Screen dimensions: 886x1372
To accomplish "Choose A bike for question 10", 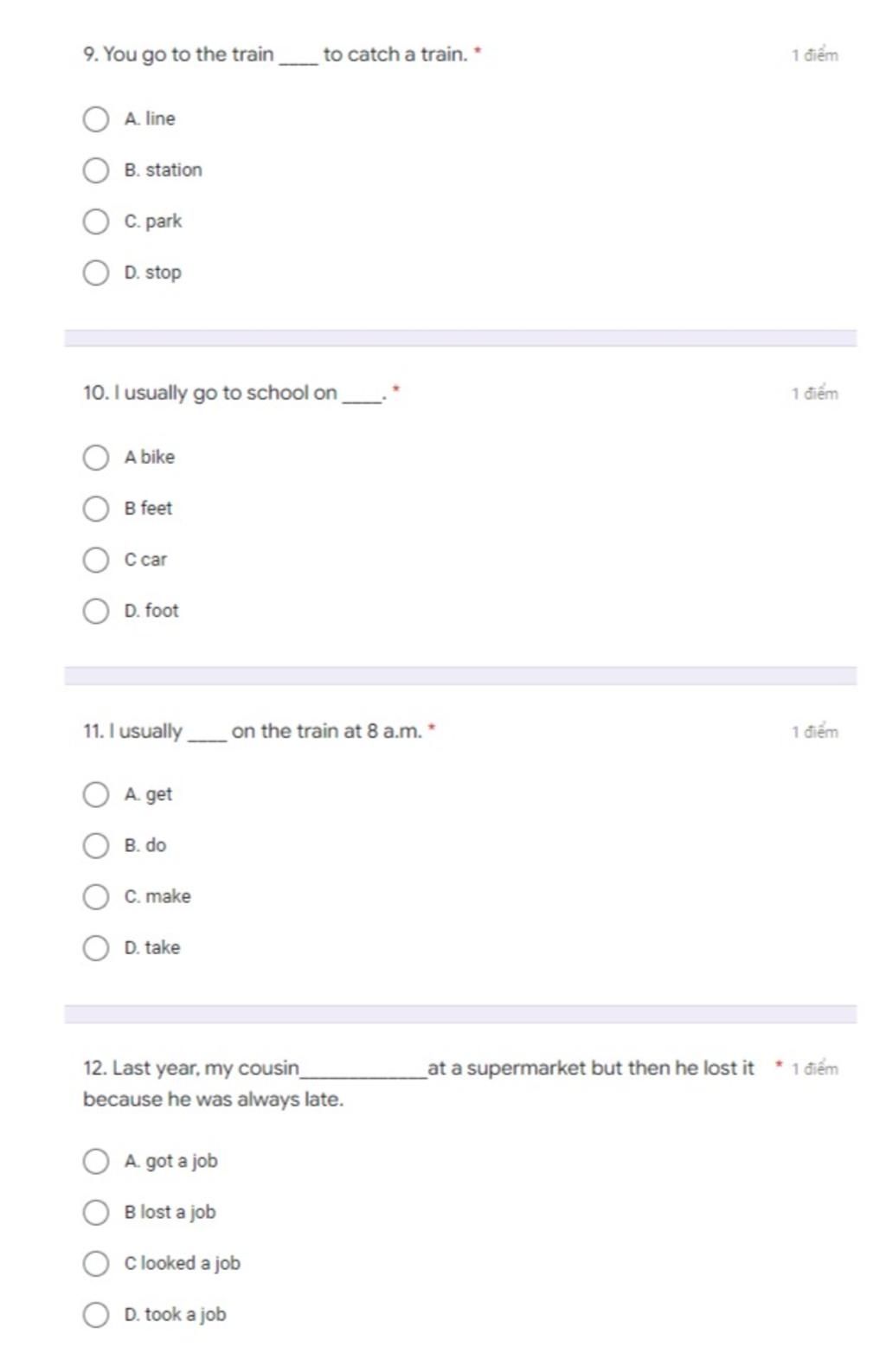I will point(96,458).
